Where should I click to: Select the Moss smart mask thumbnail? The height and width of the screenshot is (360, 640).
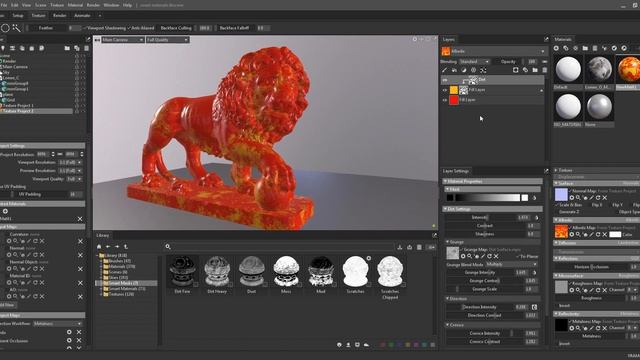[x=286, y=271]
